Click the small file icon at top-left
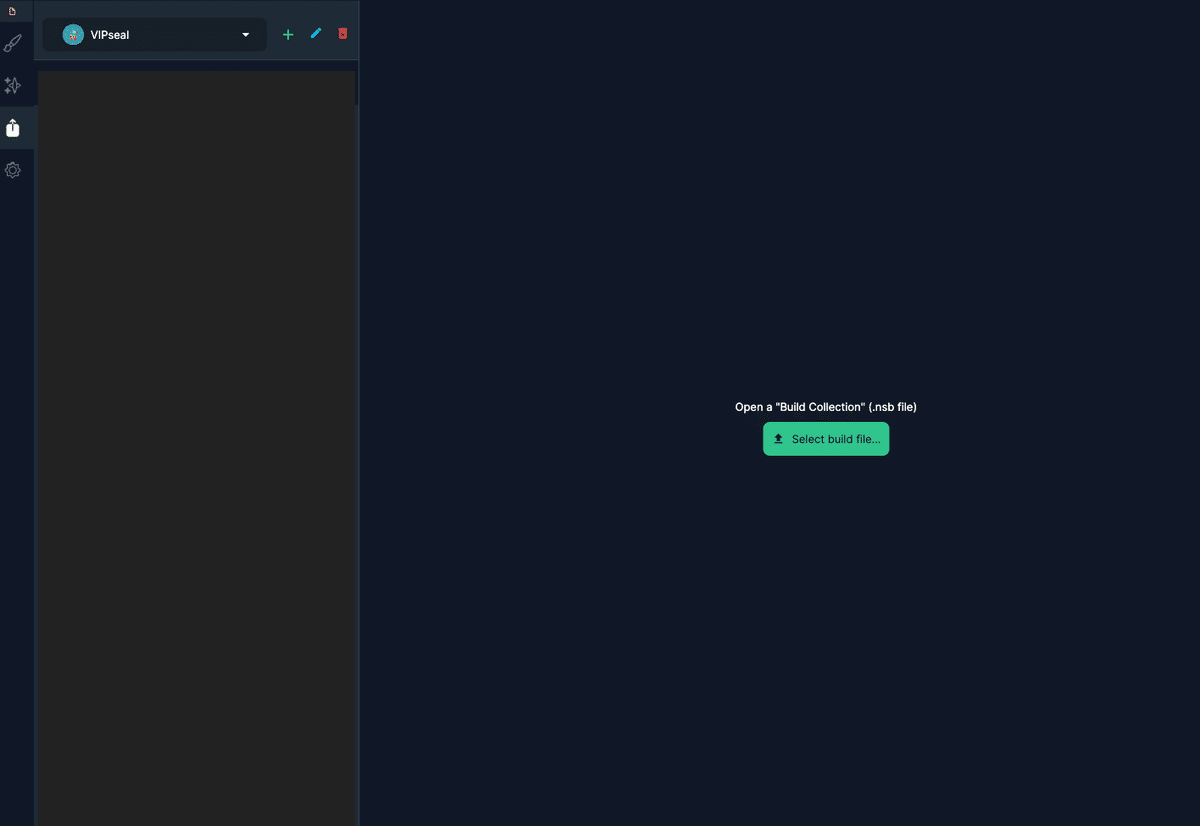The width and height of the screenshot is (1200, 826). [x=12, y=11]
